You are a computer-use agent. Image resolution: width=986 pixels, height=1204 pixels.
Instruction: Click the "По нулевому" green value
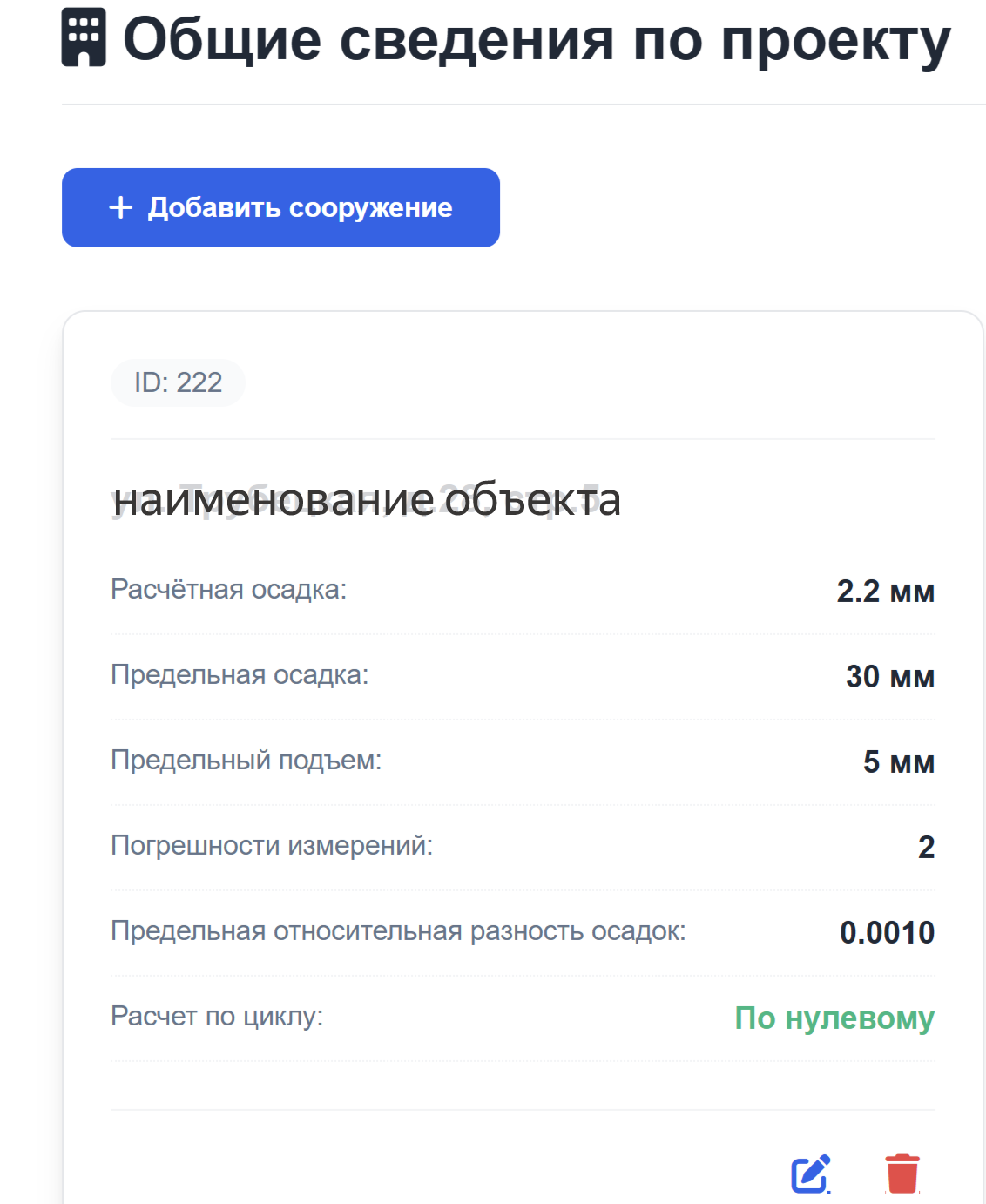(834, 1018)
